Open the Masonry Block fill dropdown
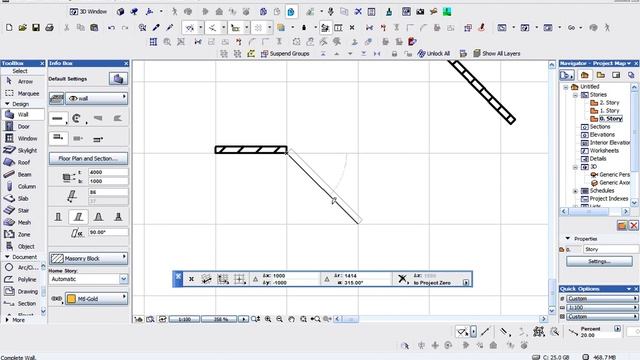The image size is (640, 360). (88, 258)
